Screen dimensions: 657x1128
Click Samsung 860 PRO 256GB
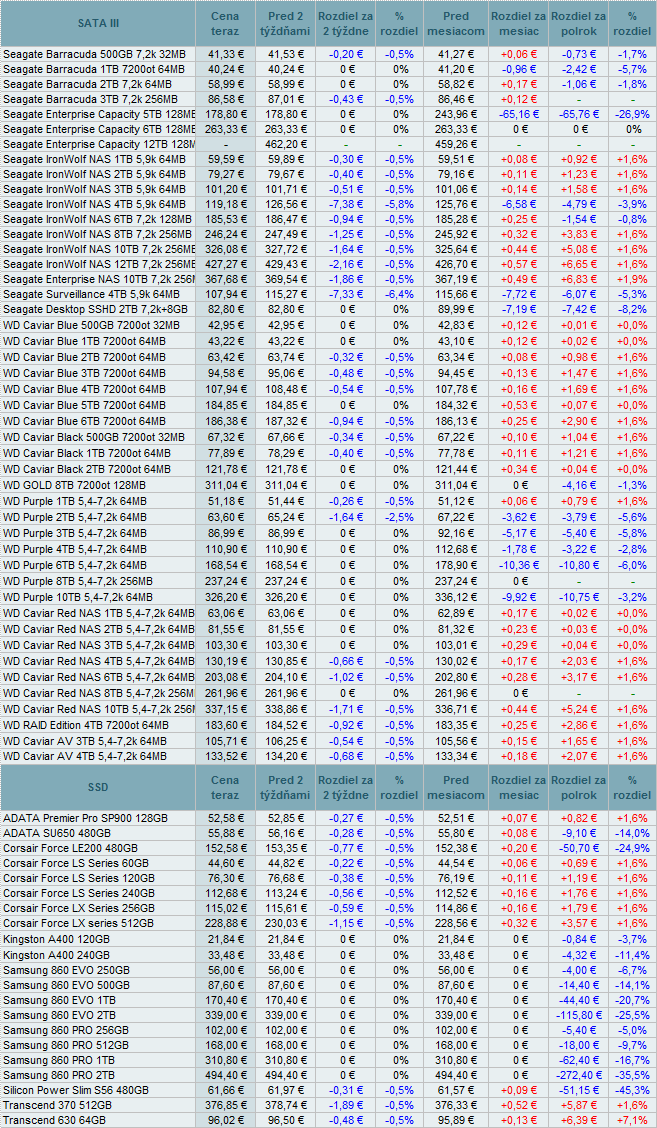66,1029
